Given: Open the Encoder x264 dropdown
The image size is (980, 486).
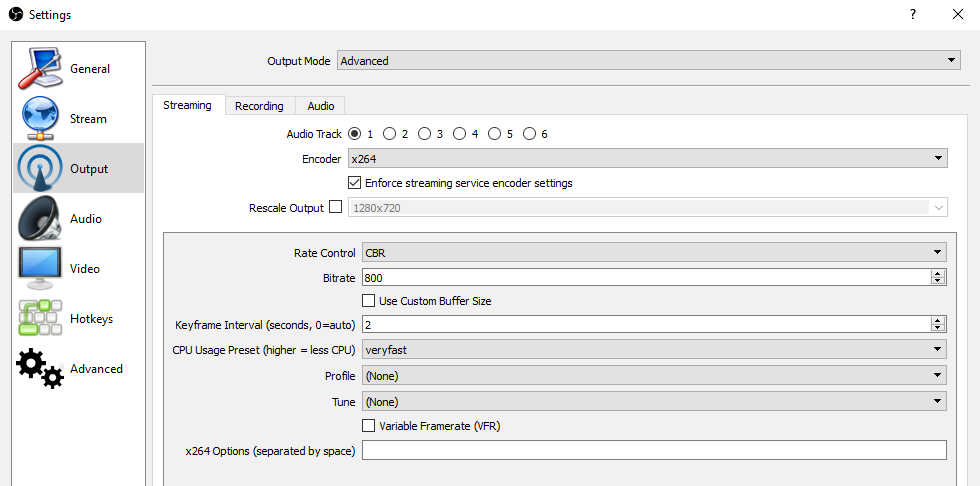Looking at the screenshot, I should [x=647, y=158].
